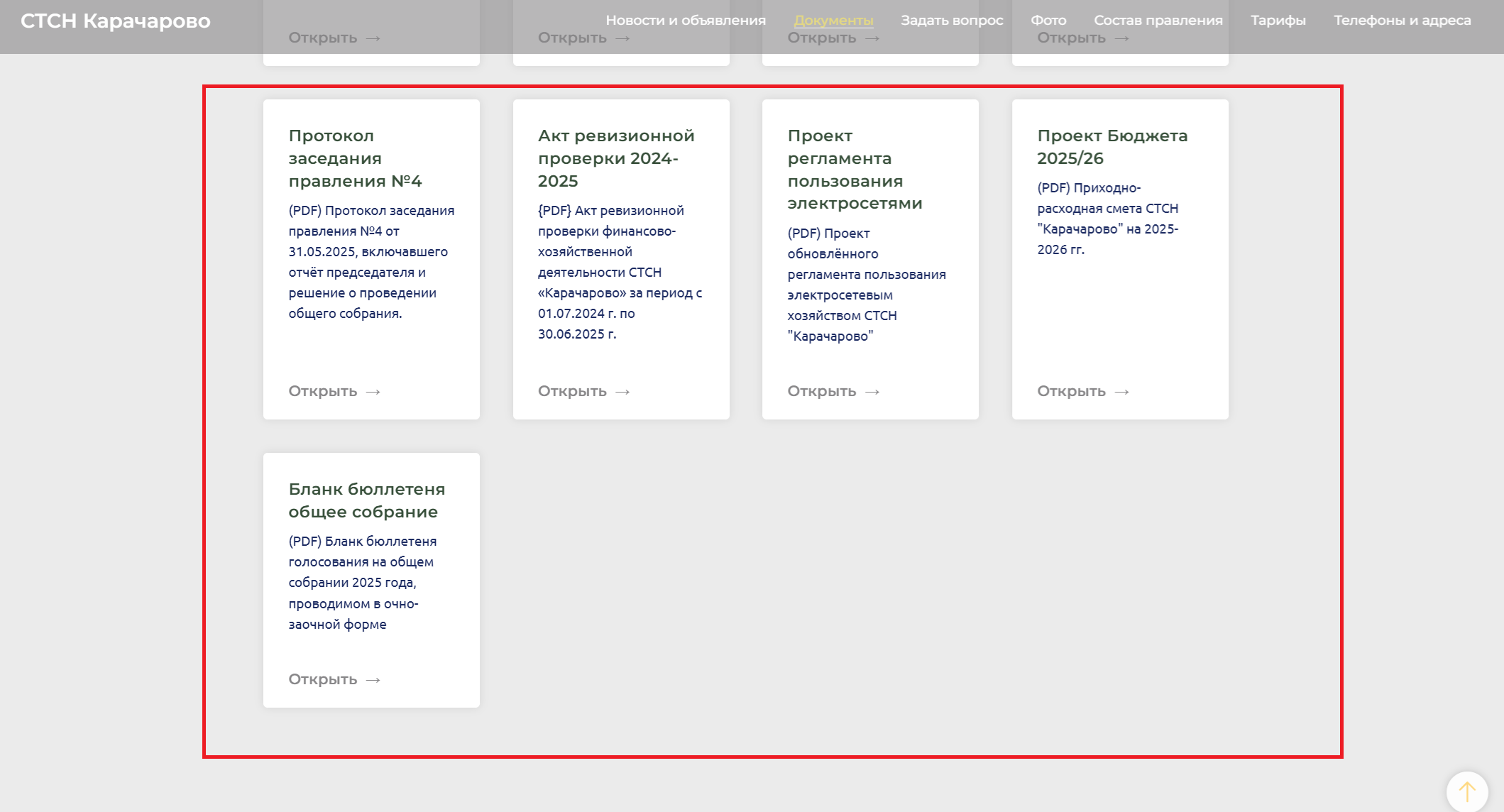Click Открыть under Бланк бюллетеня общее собрание
The height and width of the screenshot is (812, 1504).
334,679
